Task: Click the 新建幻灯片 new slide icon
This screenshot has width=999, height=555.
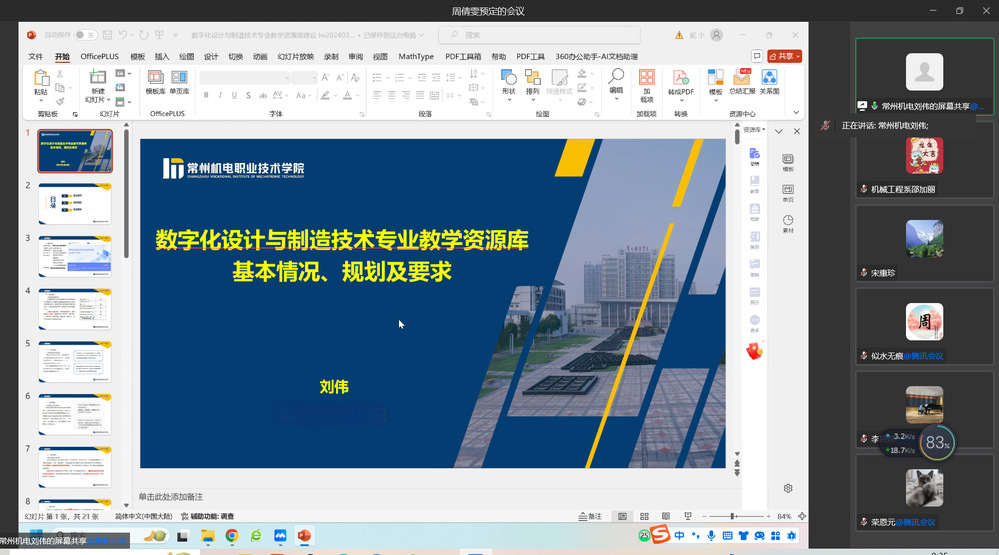Action: click(x=97, y=78)
